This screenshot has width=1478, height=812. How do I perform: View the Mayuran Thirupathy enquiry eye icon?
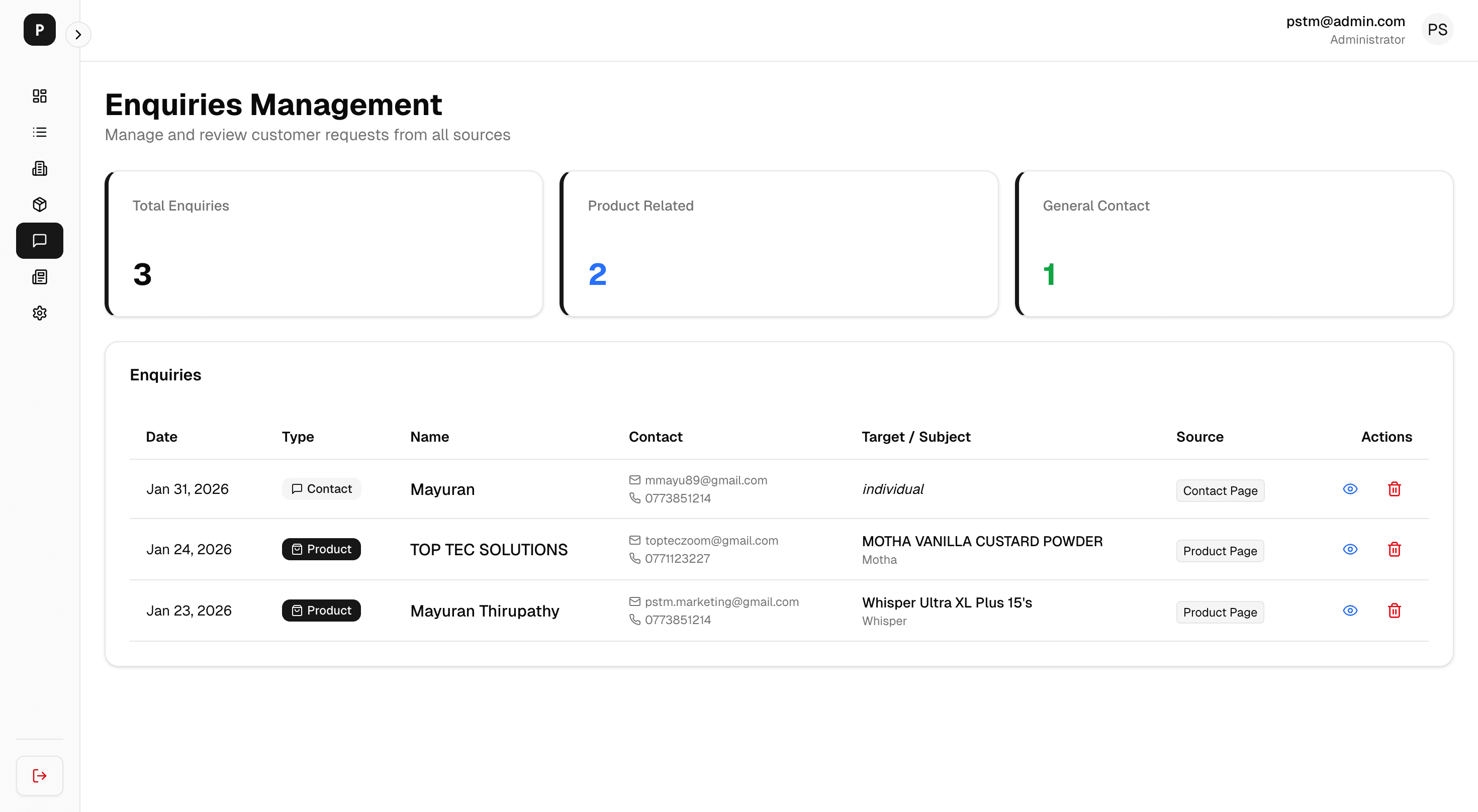(x=1350, y=611)
